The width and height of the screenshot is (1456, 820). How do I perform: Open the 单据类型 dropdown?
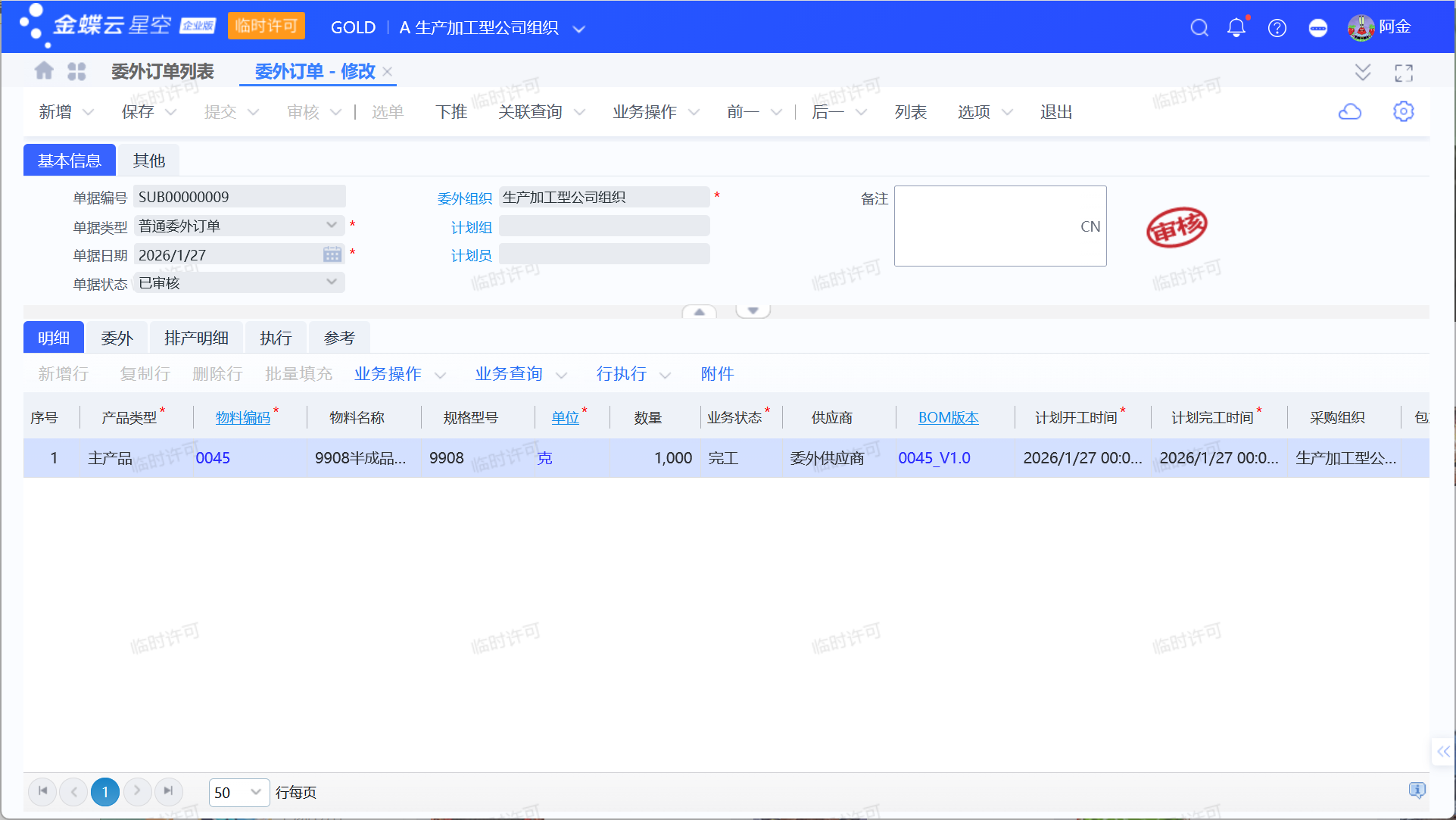pos(331,226)
